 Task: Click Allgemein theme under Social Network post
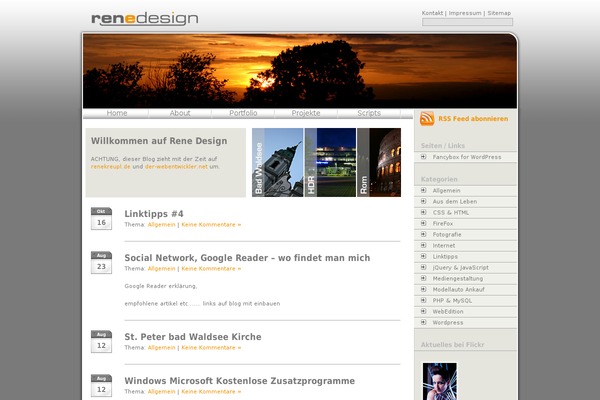pos(161,269)
